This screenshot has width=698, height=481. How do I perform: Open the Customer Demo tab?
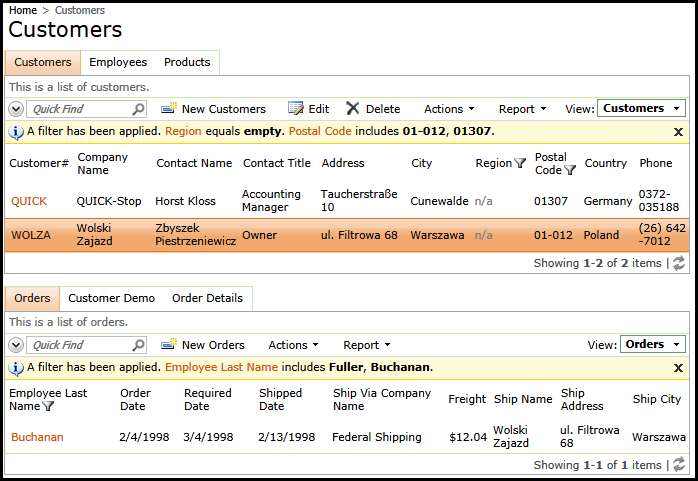click(111, 298)
